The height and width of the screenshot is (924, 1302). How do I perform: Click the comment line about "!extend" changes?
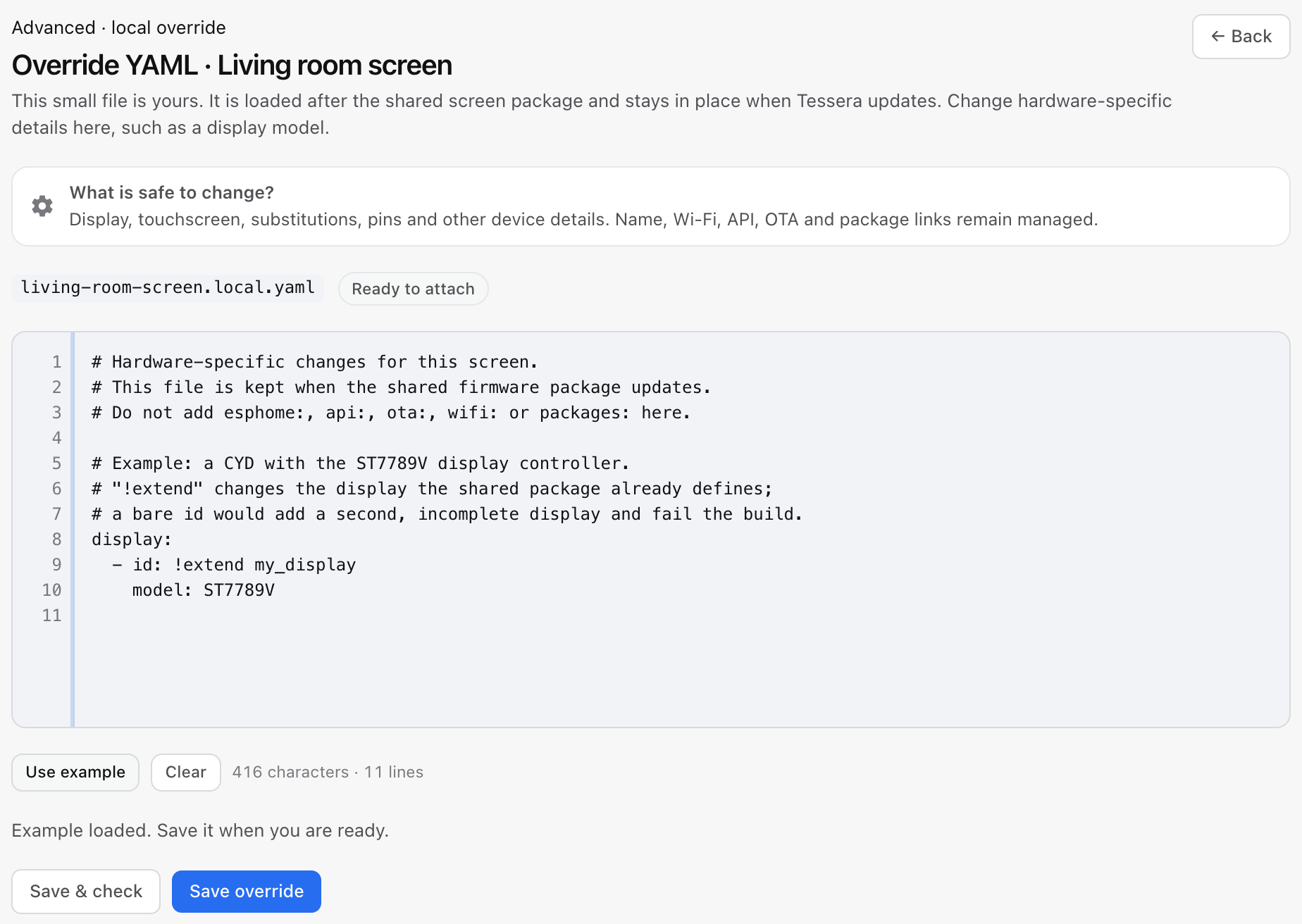click(x=432, y=489)
